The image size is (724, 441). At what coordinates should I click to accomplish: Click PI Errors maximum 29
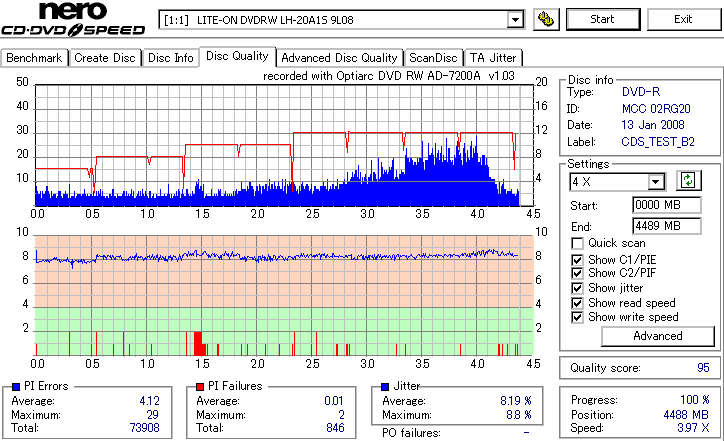(x=152, y=415)
